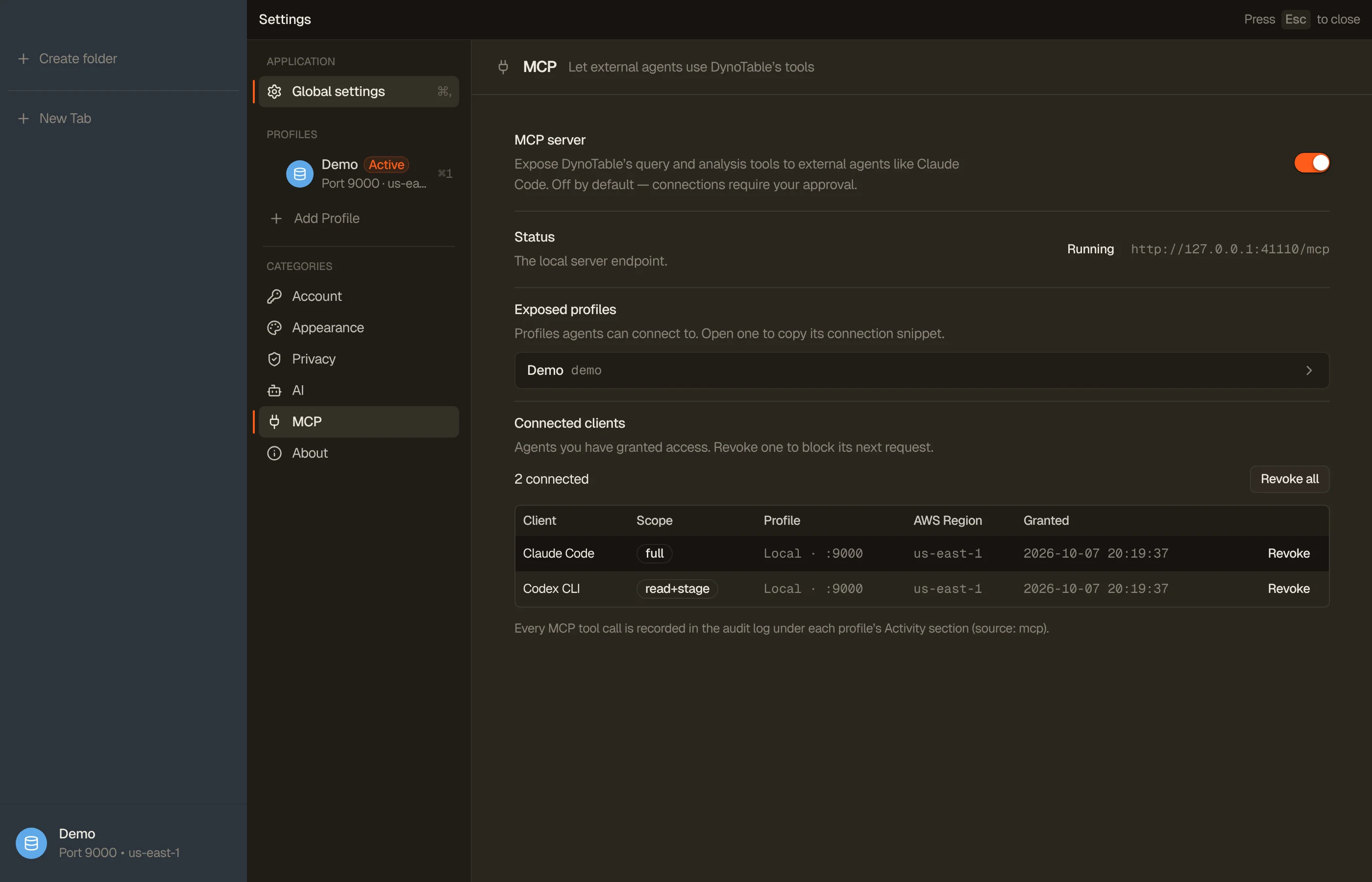Open the Privacy category

pos(359,359)
